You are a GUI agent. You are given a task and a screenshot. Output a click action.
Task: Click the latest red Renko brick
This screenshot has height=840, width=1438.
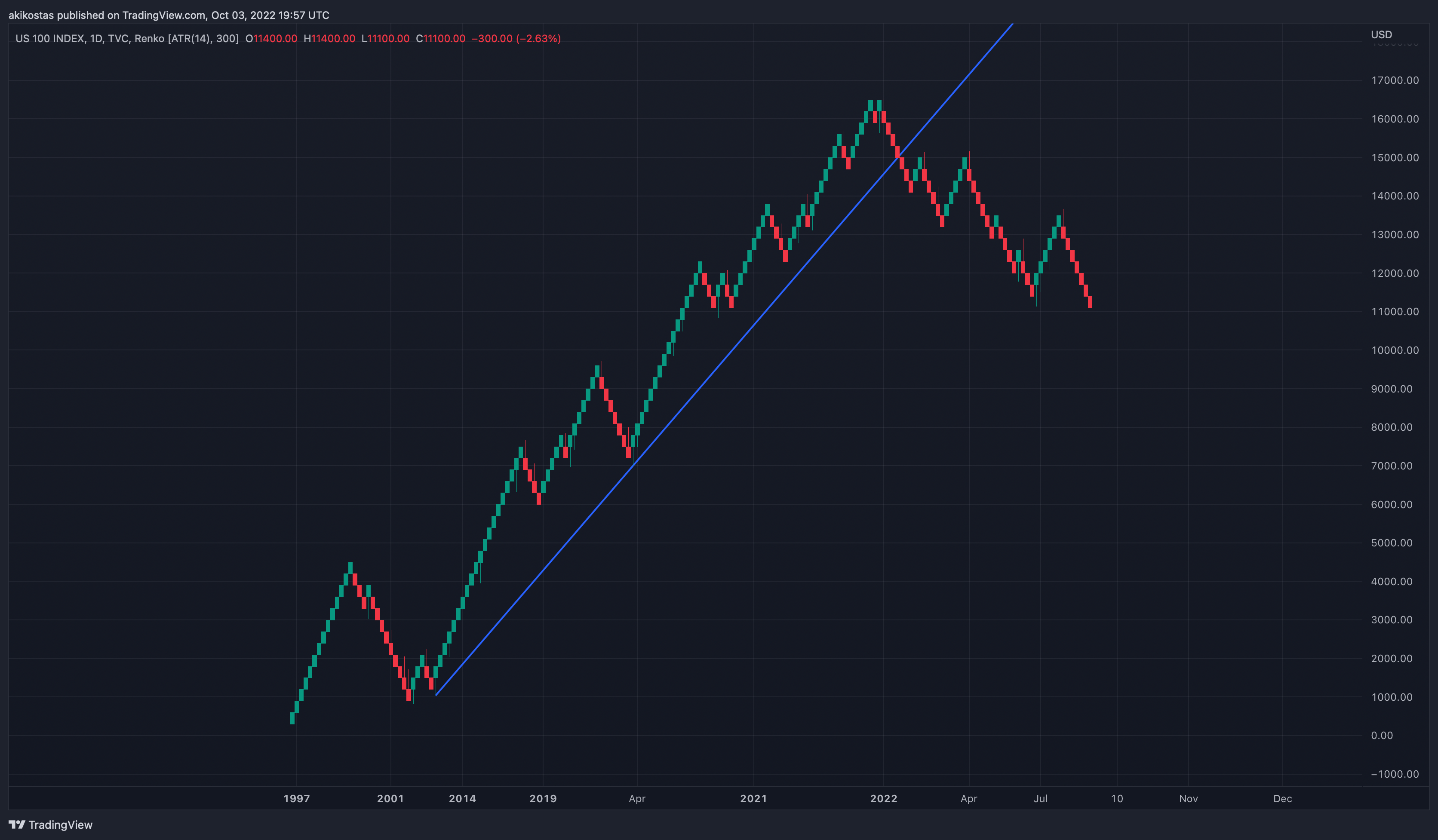(x=1090, y=302)
